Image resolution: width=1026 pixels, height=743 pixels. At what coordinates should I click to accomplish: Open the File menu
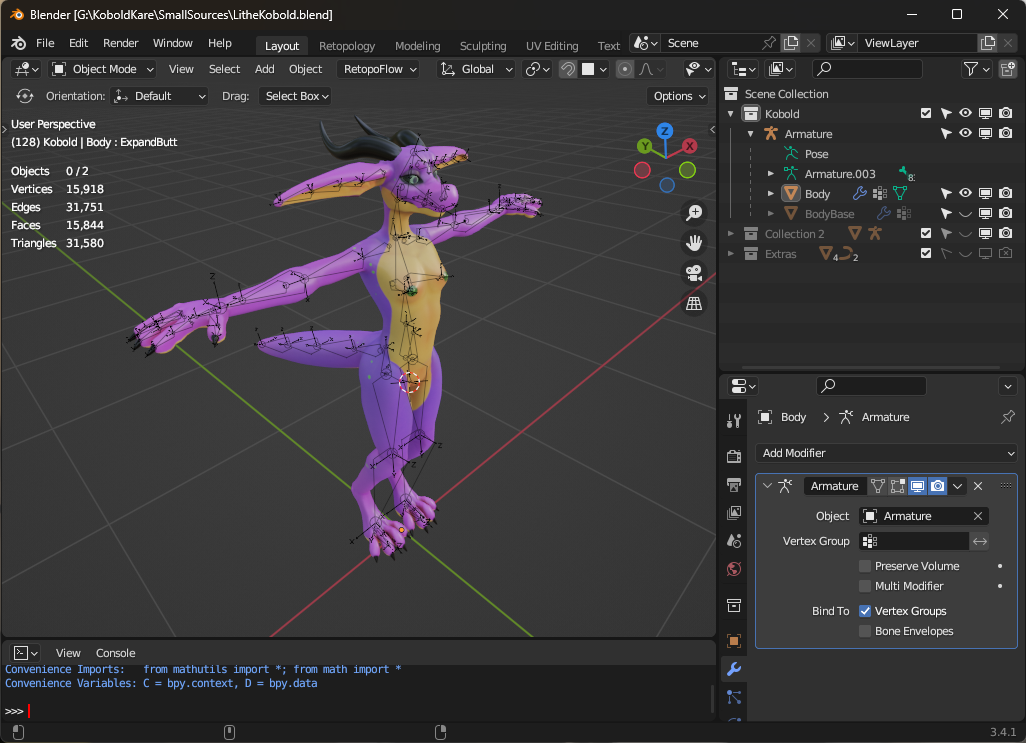coord(45,43)
